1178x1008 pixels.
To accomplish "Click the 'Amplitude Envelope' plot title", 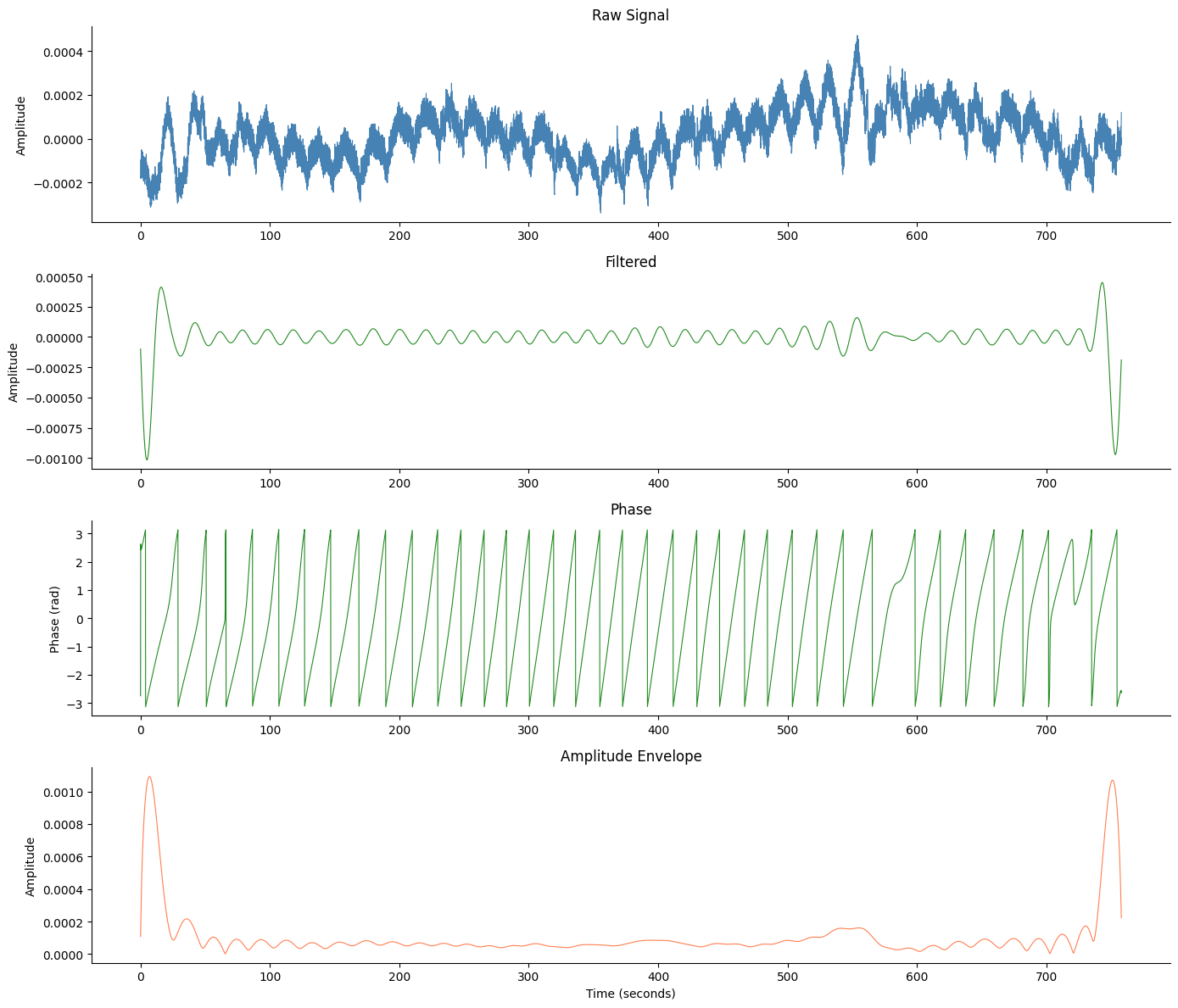I will click(630, 756).
